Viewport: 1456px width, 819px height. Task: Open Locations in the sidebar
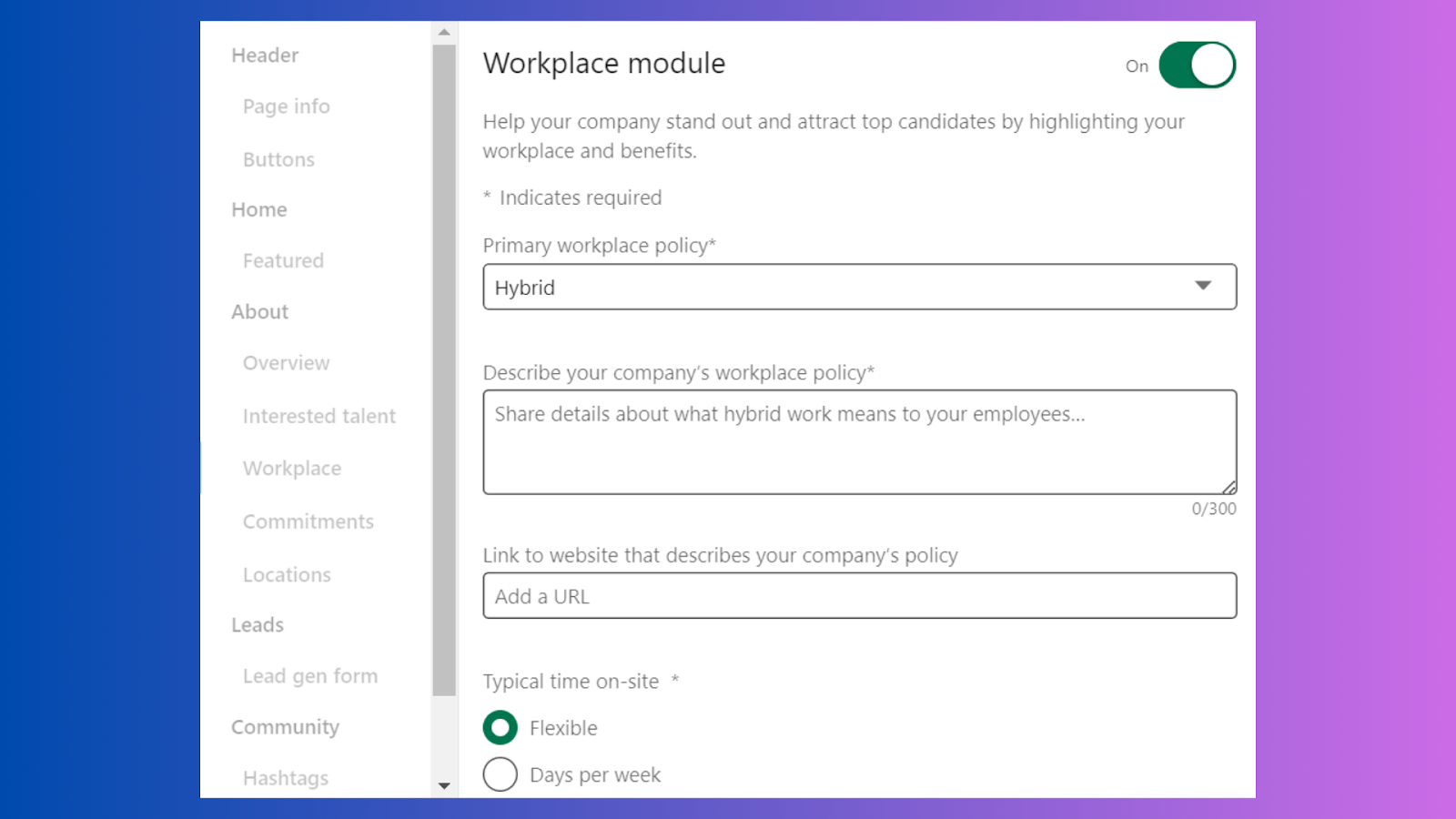pos(287,575)
